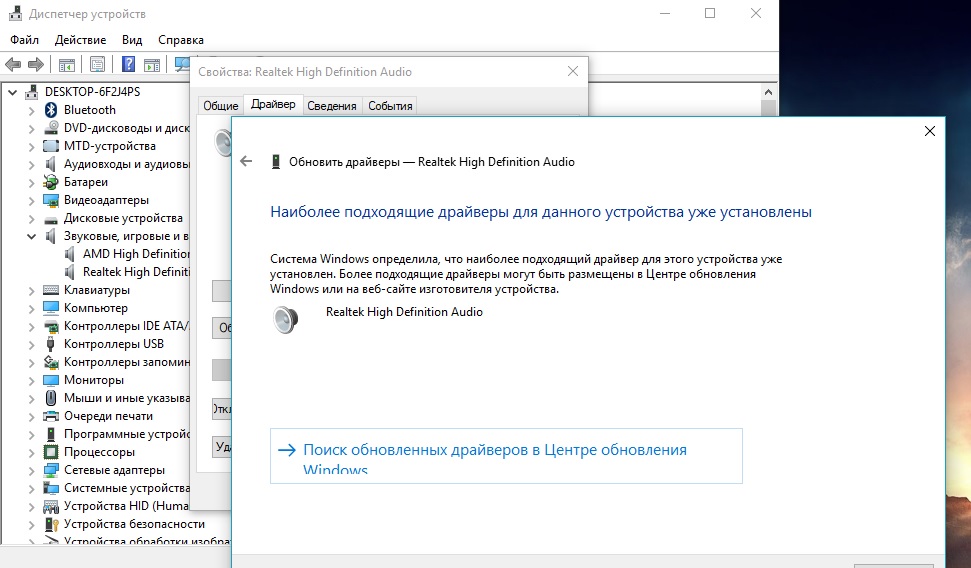Click the Видеоадаптеры display adapter icon
The image size is (971, 568).
(51, 199)
